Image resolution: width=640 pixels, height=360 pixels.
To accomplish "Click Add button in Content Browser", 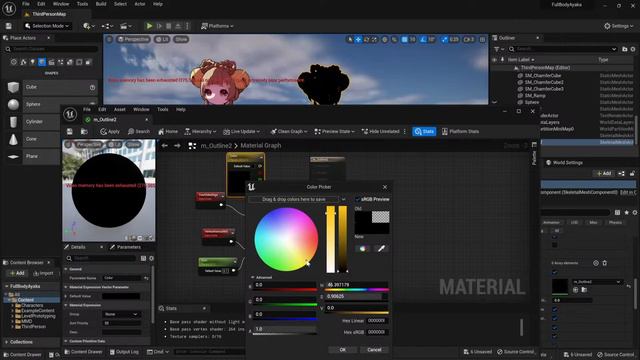I will 17,273.
